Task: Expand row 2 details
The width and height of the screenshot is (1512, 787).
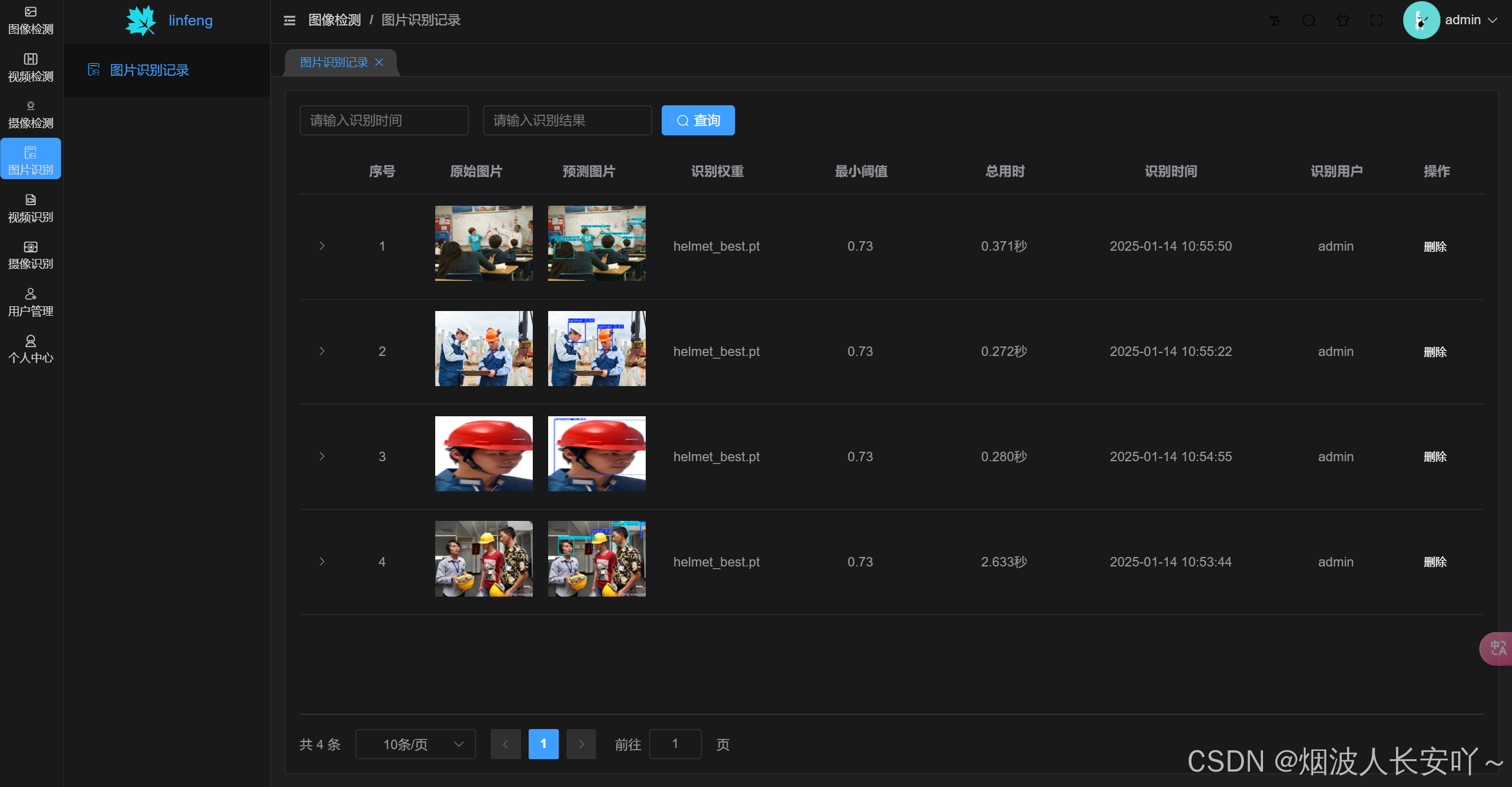Action: pos(322,351)
